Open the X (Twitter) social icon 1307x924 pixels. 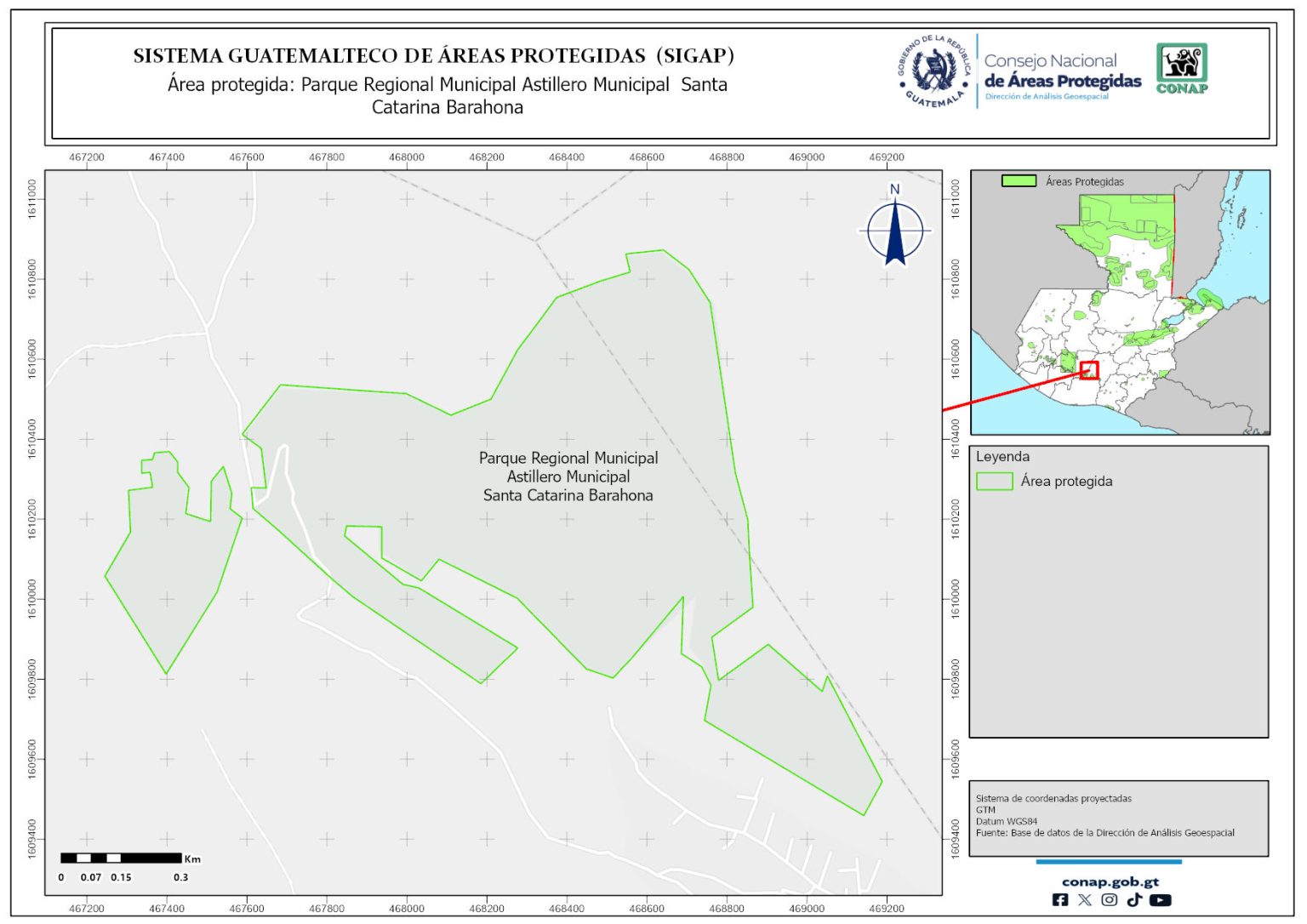point(1085,900)
